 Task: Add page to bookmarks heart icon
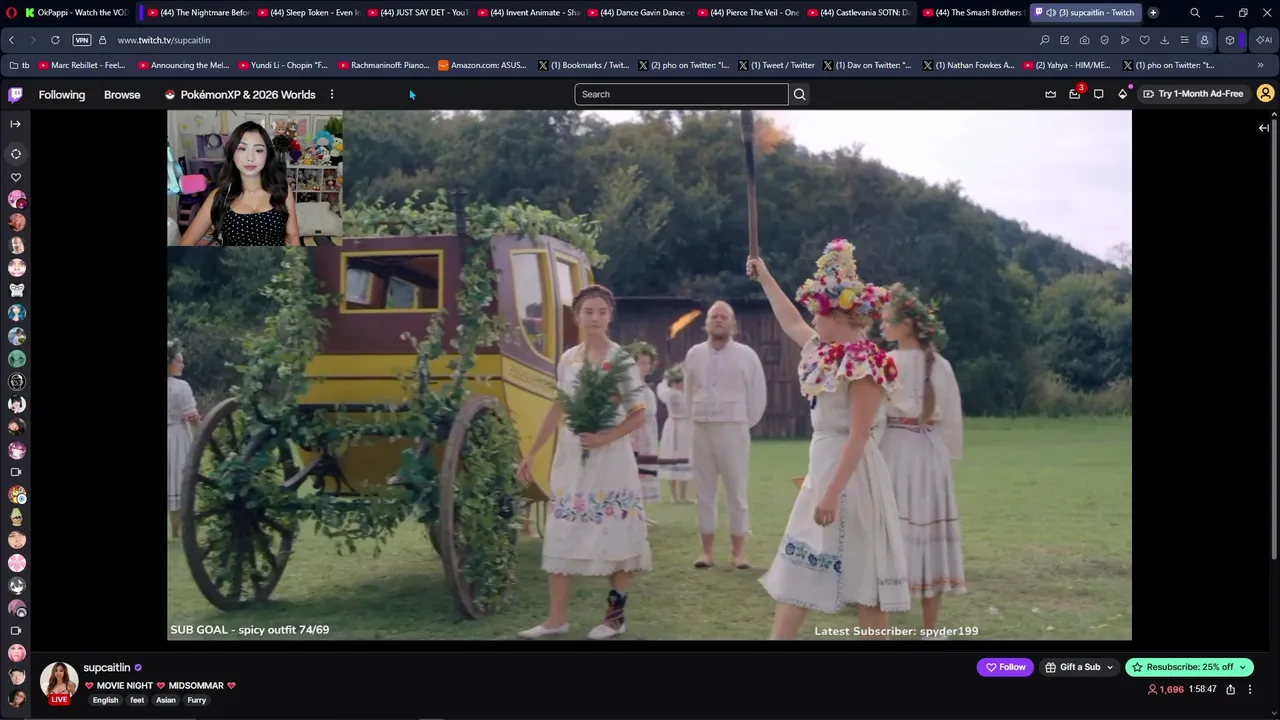coord(1145,40)
